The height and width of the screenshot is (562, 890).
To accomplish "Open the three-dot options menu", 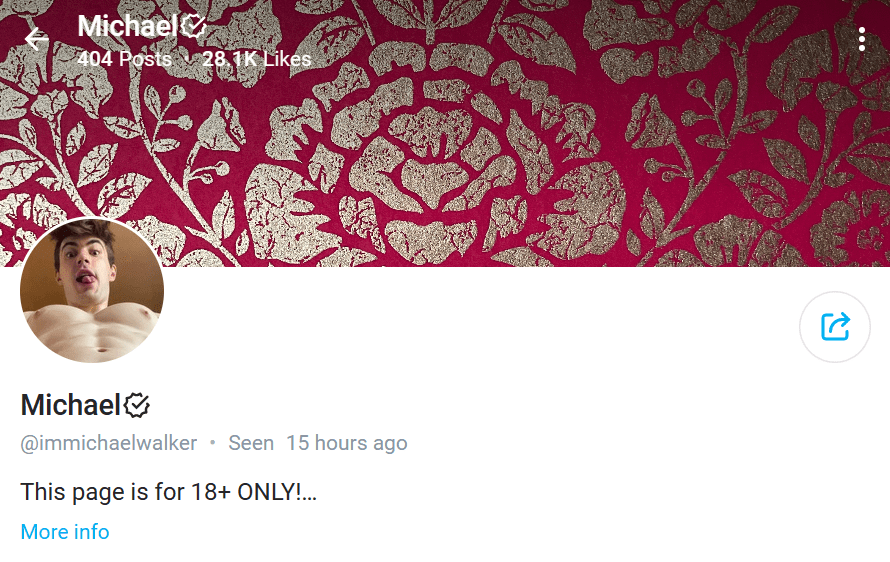I will (862, 39).
